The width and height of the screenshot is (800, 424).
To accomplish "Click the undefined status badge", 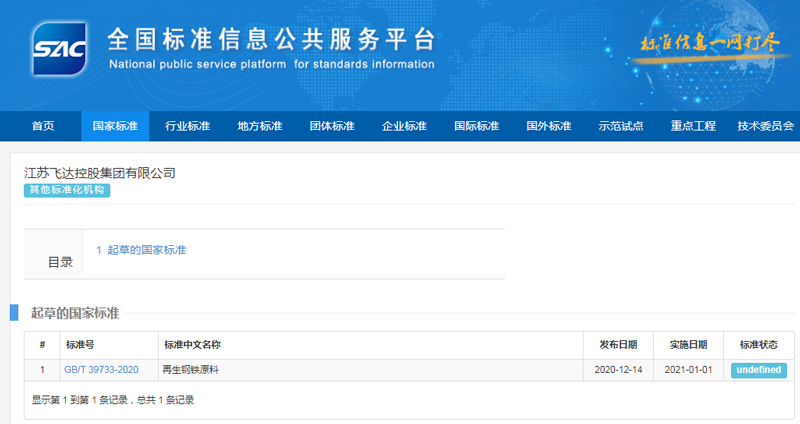I will 759,370.
